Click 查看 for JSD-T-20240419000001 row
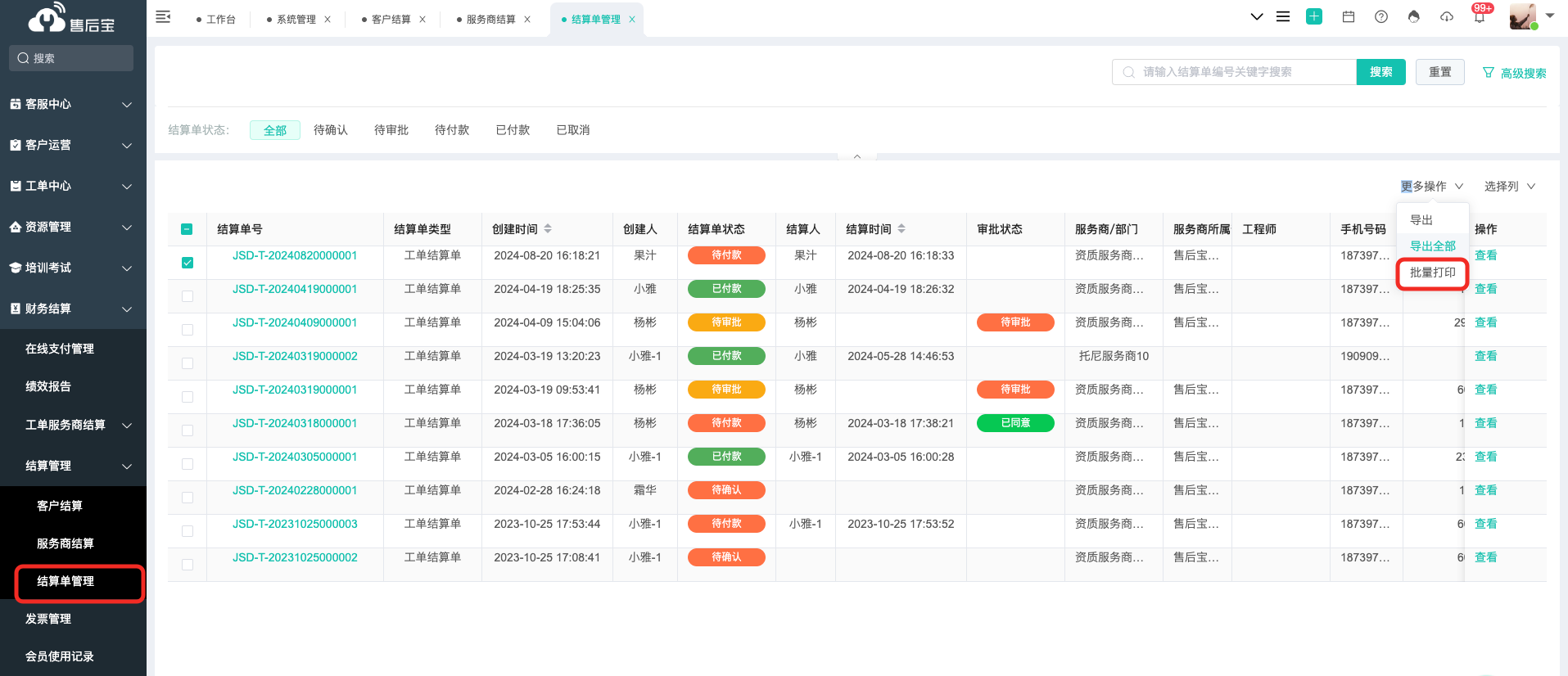The image size is (1568, 676). pyautogui.click(x=1485, y=289)
